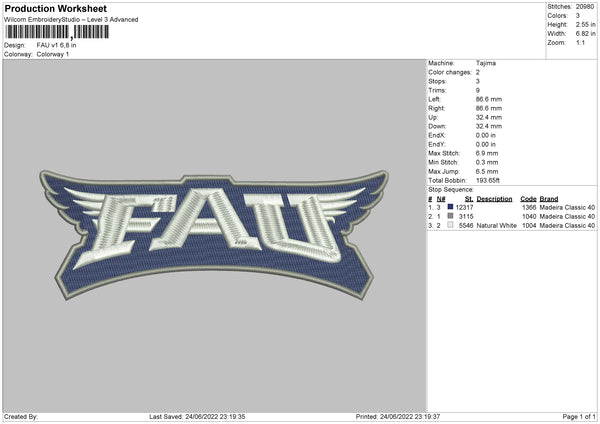Click the 'Page 1 of 1' footer text
The height and width of the screenshot is (424, 600).
click(x=579, y=417)
